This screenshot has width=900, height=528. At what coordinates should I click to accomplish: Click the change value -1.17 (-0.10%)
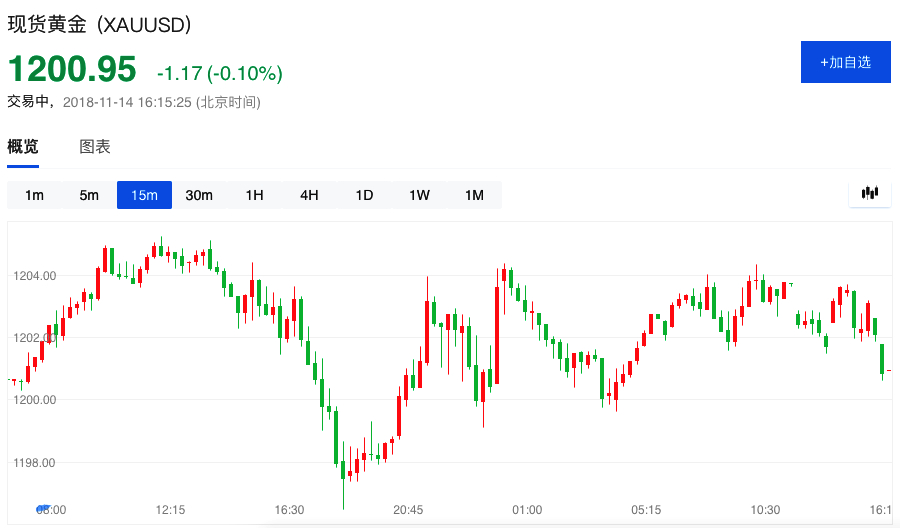220,73
